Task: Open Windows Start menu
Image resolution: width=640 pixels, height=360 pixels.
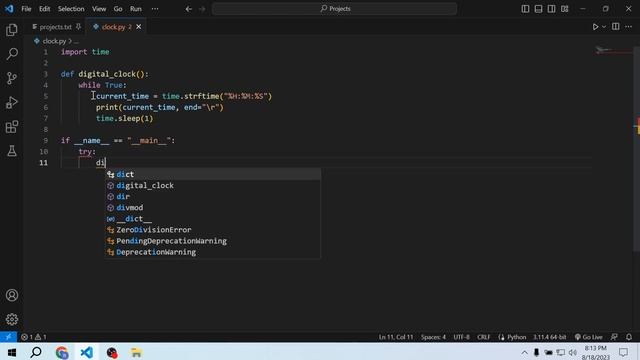Action: [x=11, y=352]
